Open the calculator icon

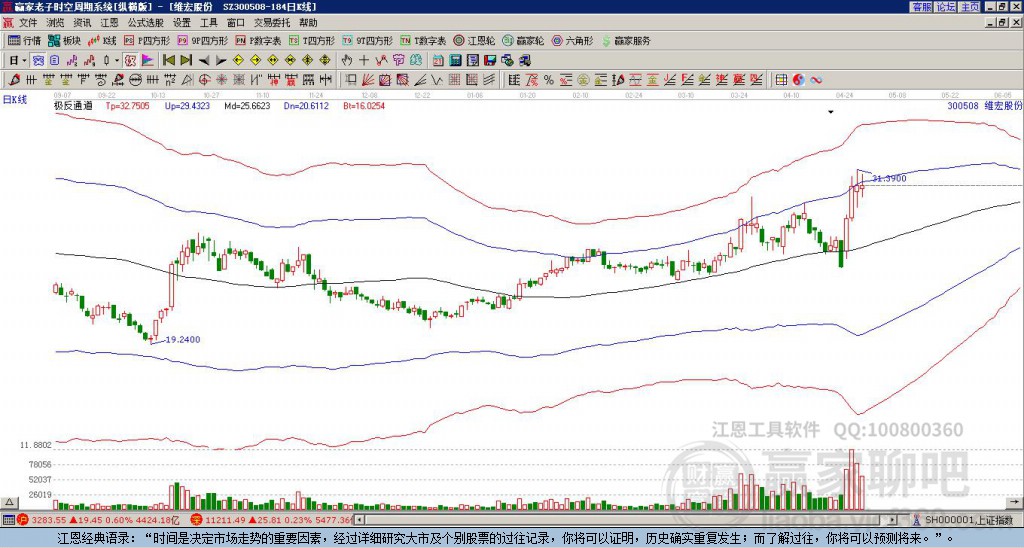455,61
